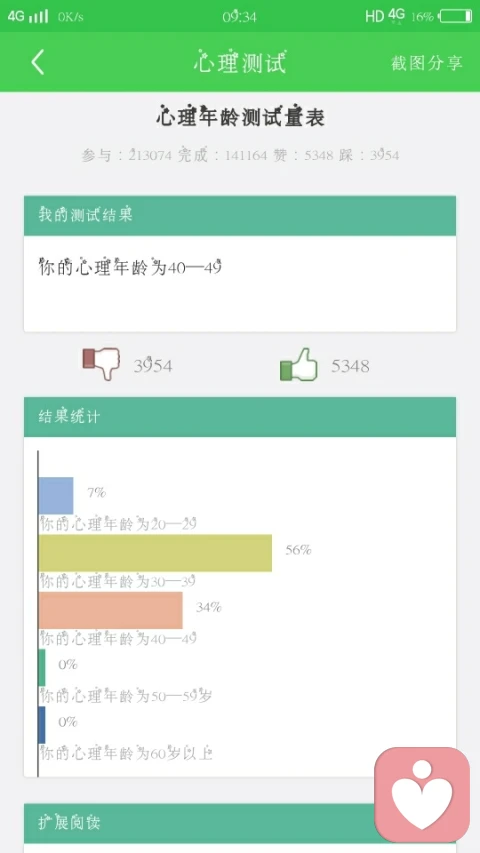The height and width of the screenshot is (853, 480).
Task: Open the 扩展阅读 section header
Action: click(239, 823)
